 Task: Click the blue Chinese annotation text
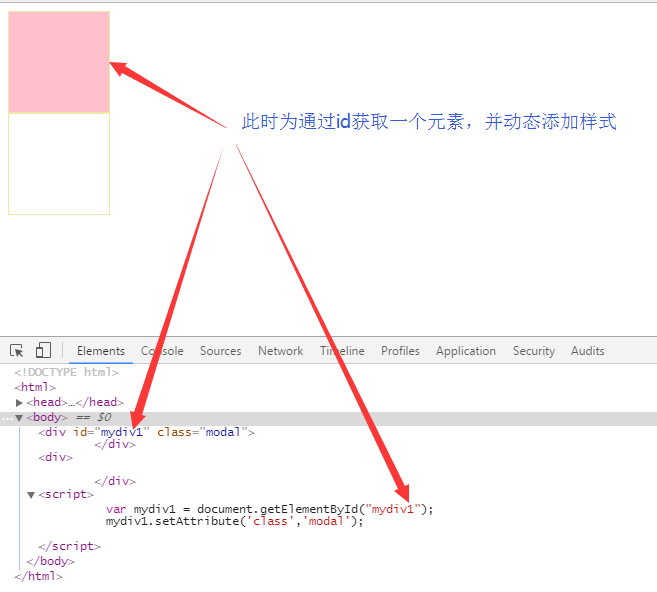coord(429,122)
